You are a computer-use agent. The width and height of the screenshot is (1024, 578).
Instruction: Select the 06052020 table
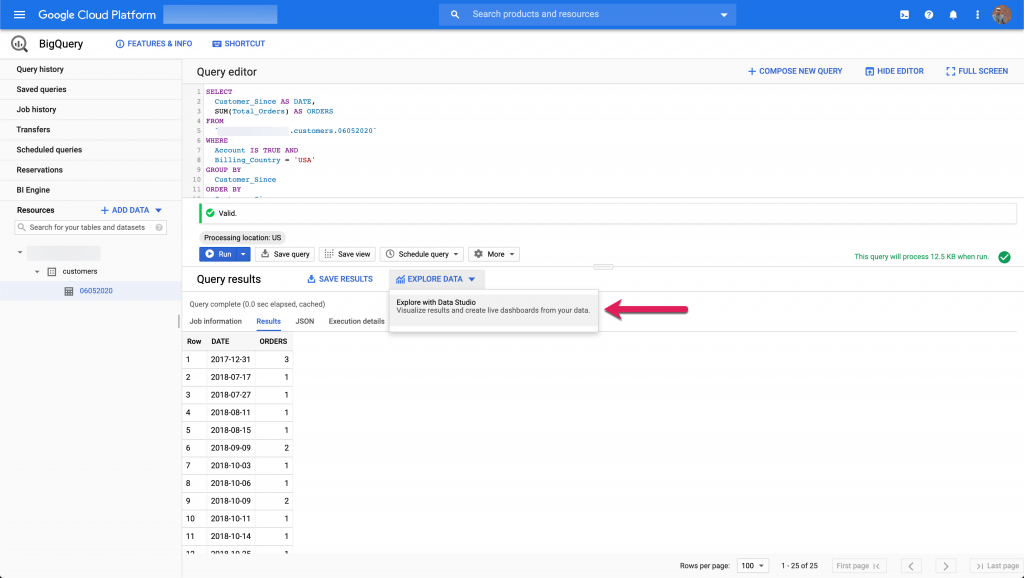click(x=96, y=291)
